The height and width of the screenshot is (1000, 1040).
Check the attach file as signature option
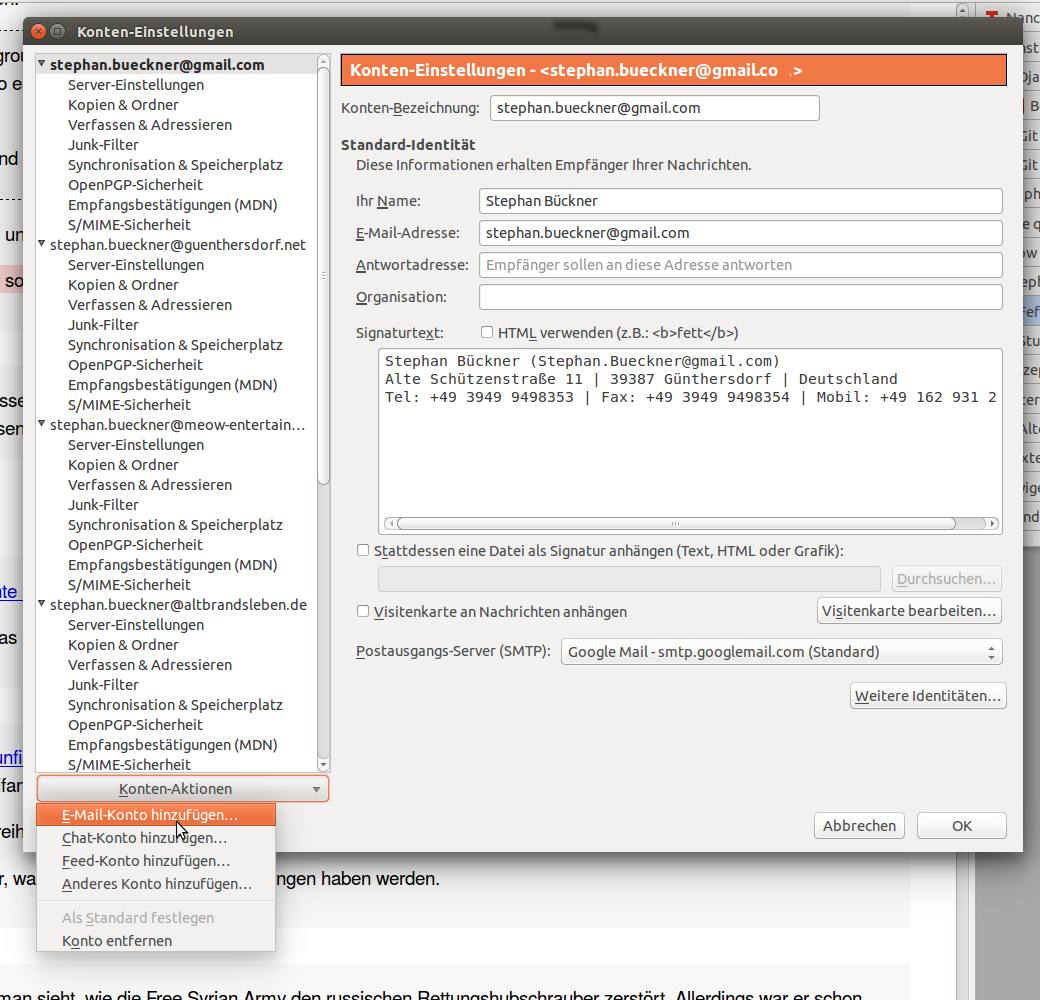(x=363, y=551)
